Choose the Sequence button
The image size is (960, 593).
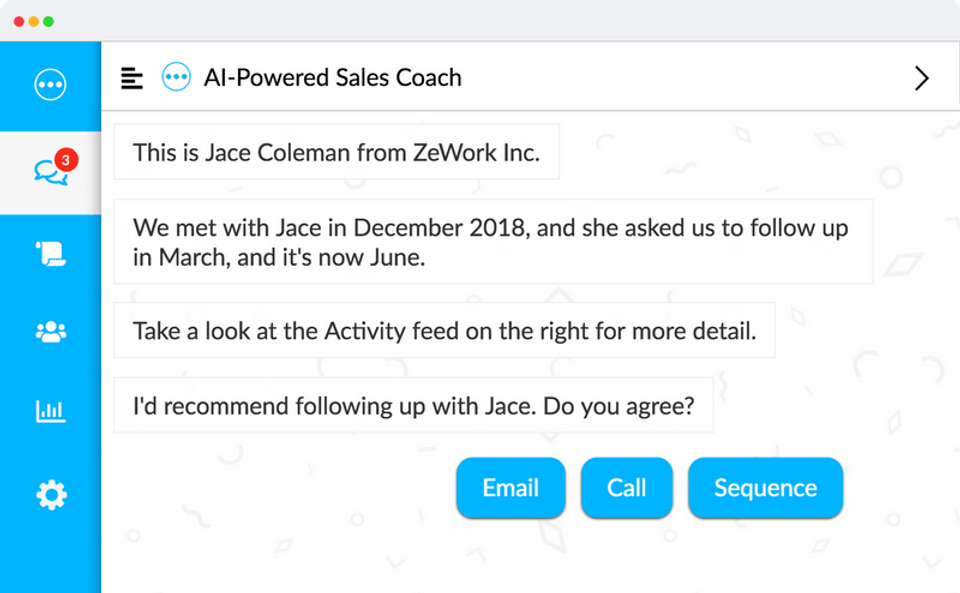(765, 488)
